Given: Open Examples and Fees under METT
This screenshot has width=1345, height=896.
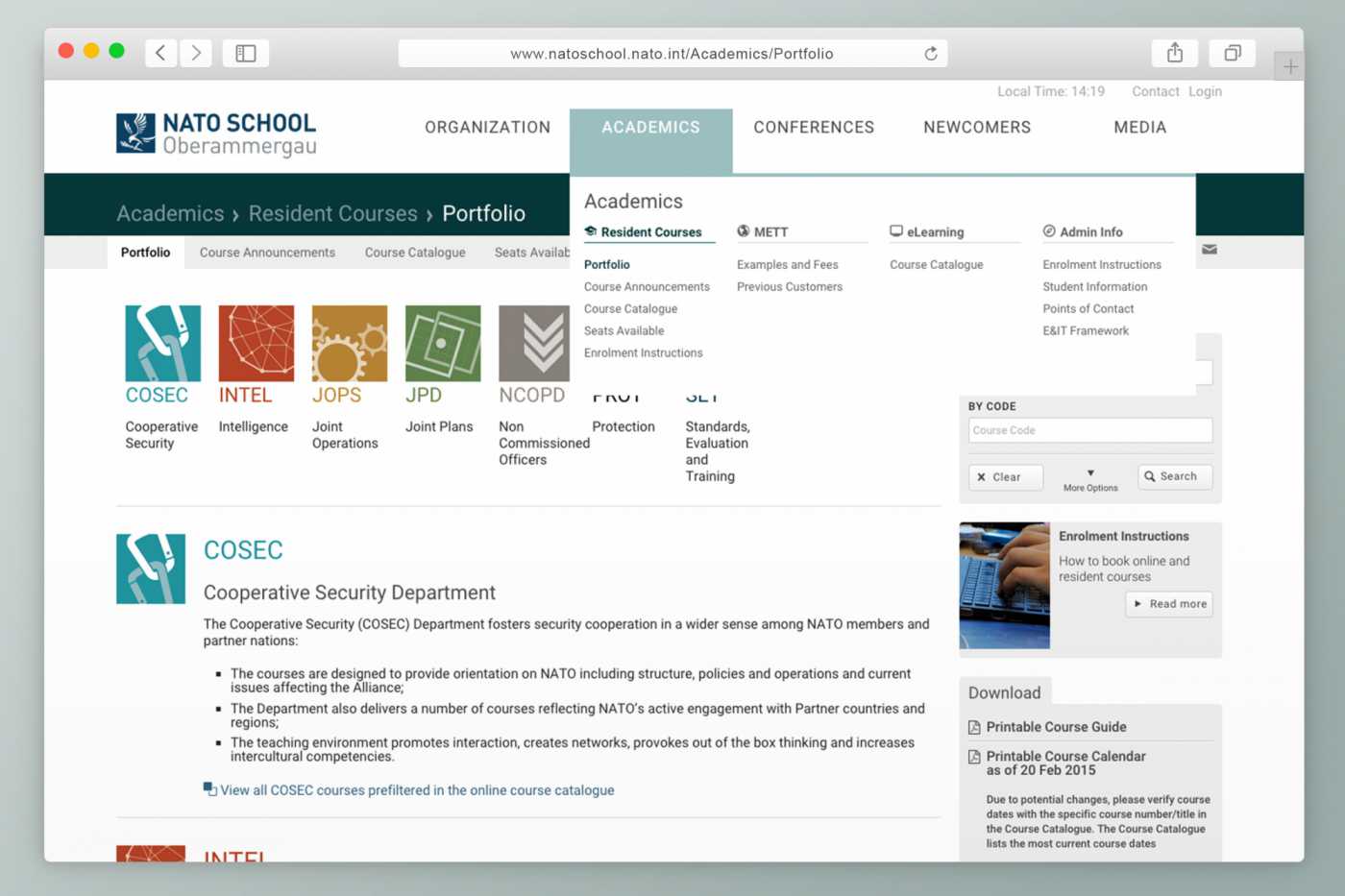Looking at the screenshot, I should pos(787,265).
